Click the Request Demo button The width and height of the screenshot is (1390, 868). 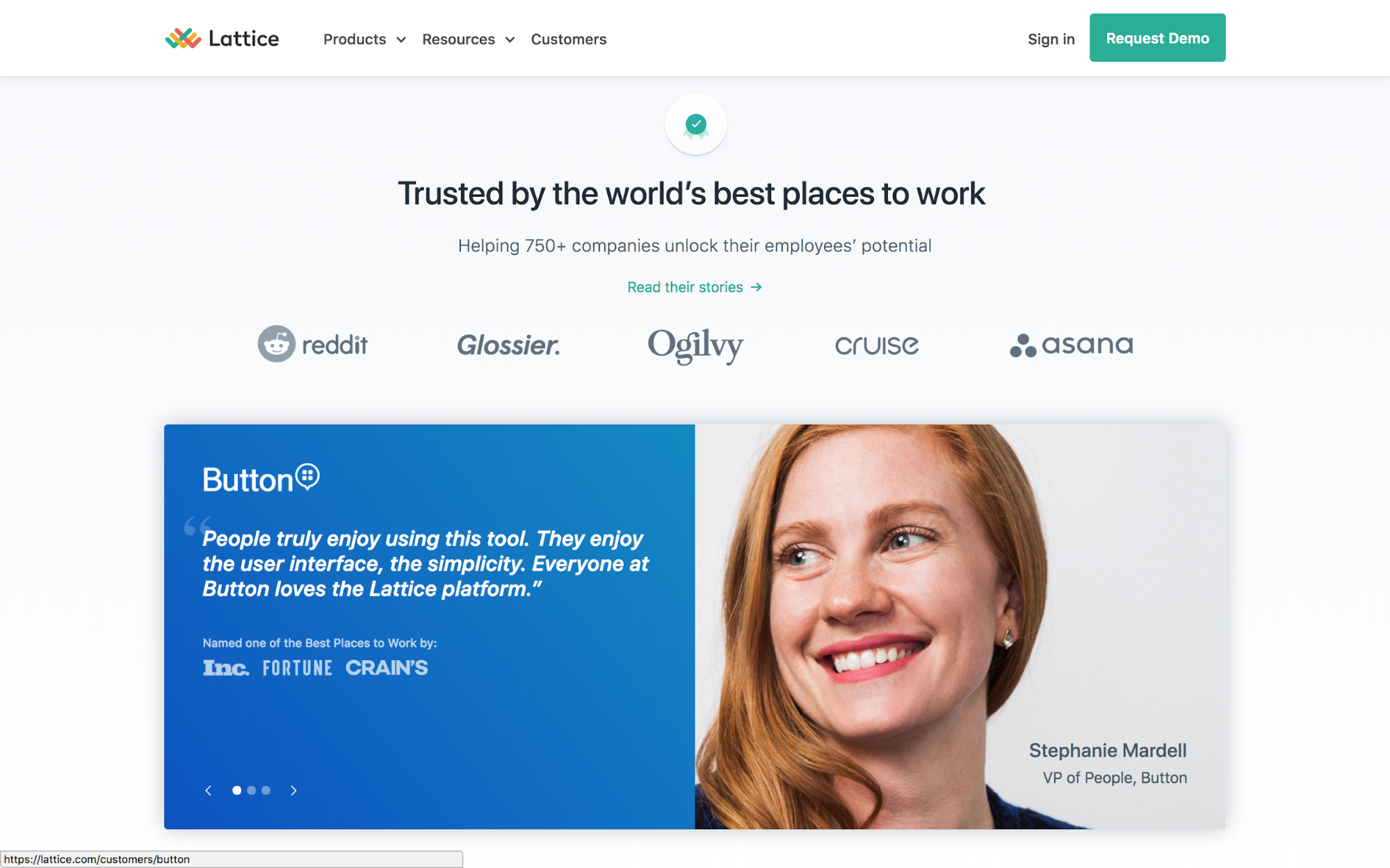click(1157, 38)
